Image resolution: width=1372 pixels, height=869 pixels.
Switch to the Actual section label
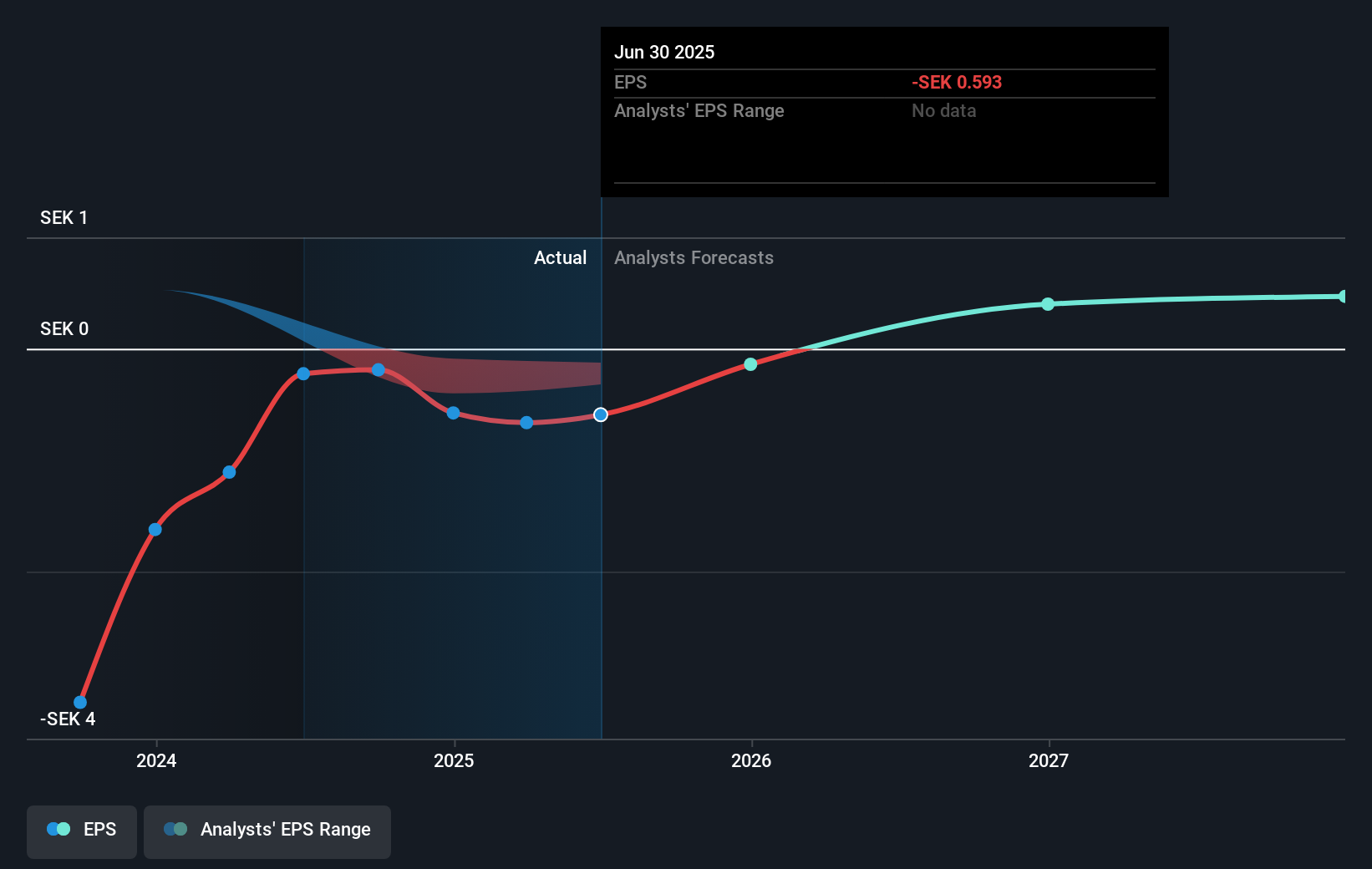click(x=560, y=257)
